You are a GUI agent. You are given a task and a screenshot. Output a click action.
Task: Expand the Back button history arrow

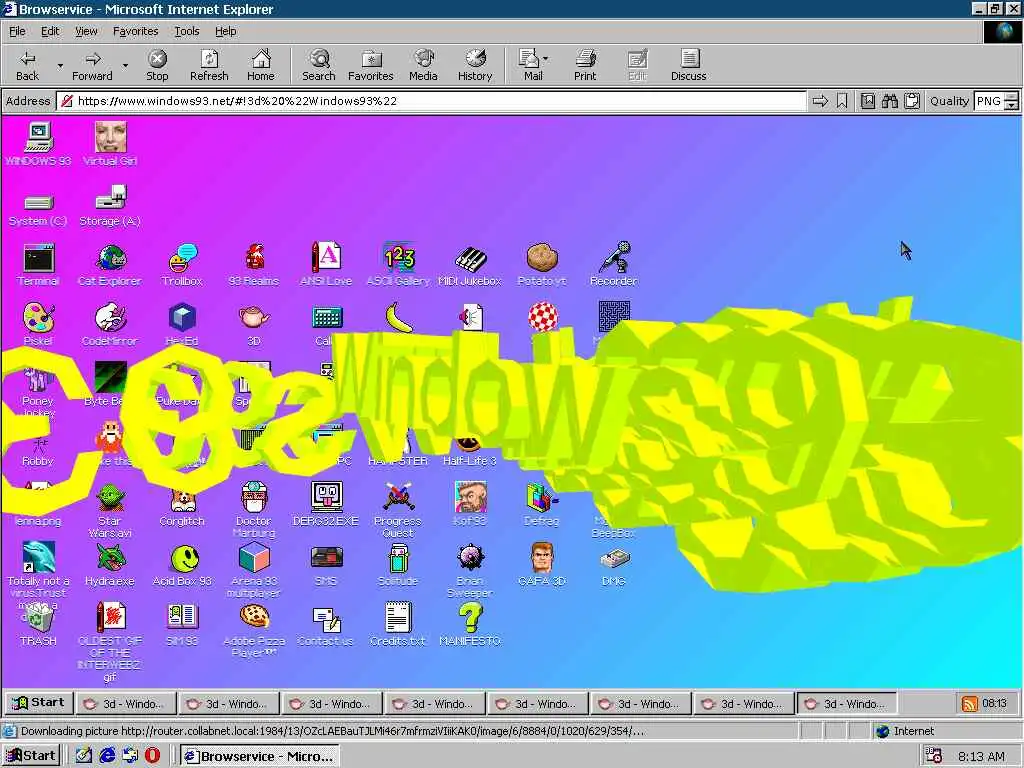(60, 65)
